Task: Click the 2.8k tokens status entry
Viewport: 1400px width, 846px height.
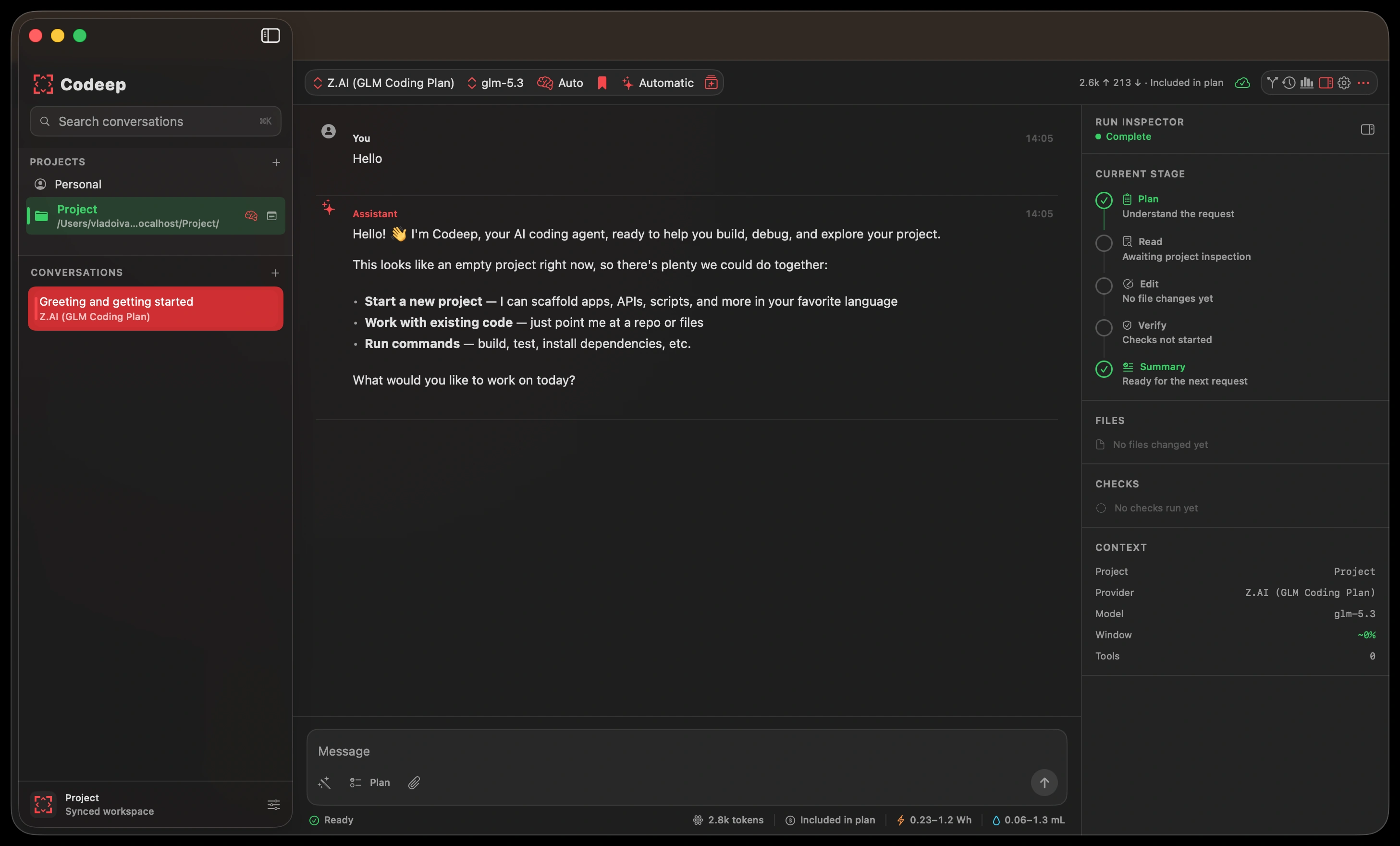Action: pos(728,820)
